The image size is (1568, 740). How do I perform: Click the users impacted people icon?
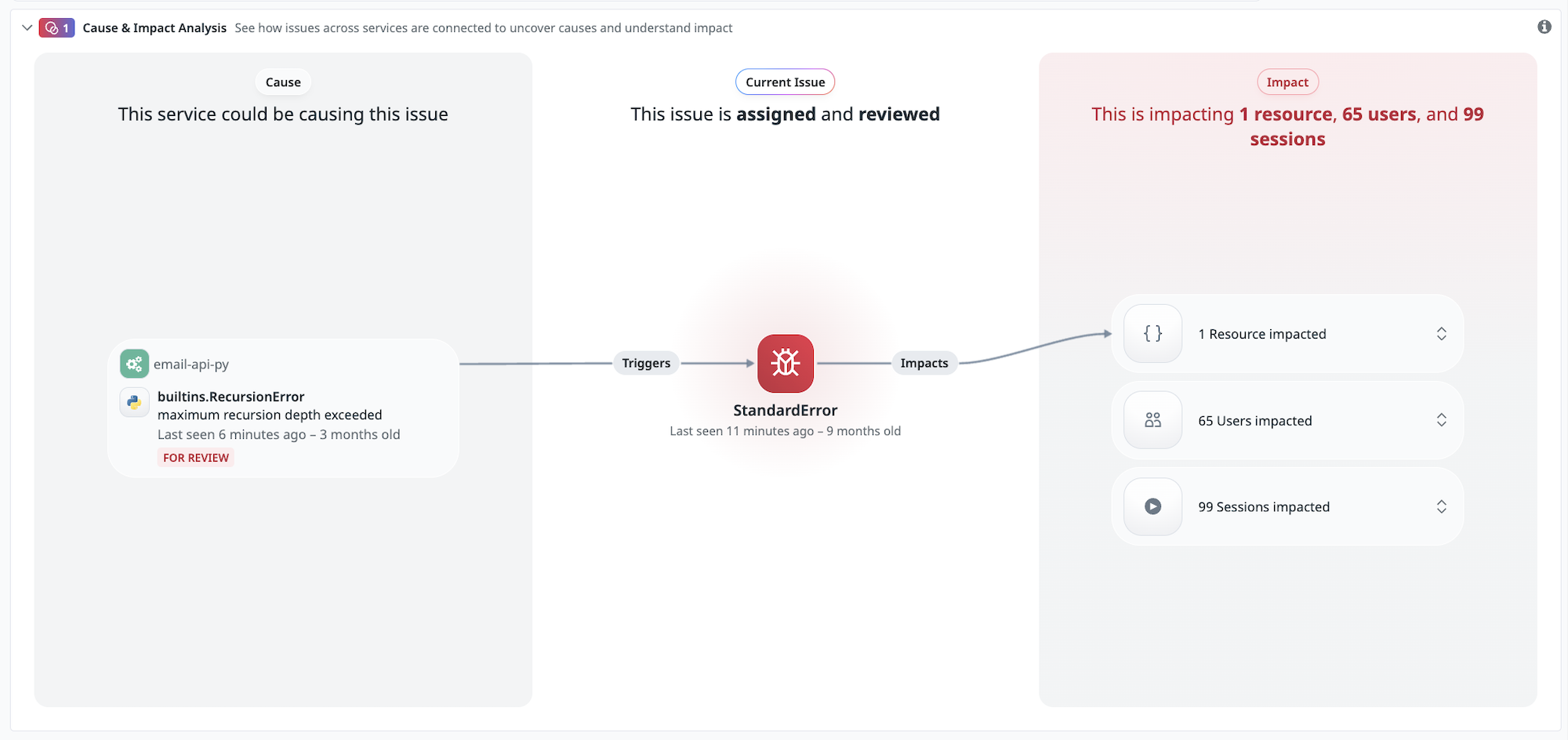click(1152, 420)
